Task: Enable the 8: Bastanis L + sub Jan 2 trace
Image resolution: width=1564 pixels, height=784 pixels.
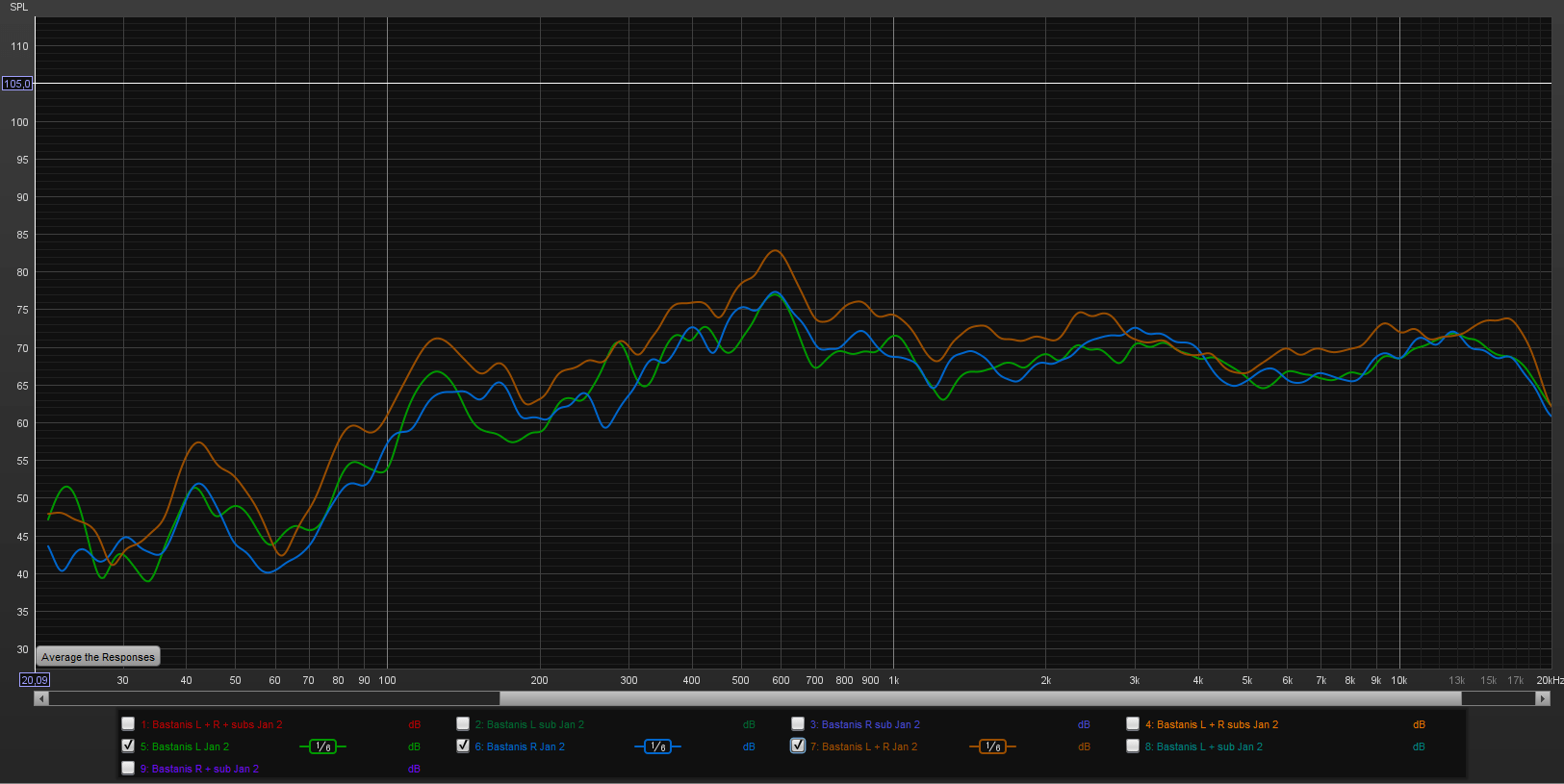Action: [1133, 746]
